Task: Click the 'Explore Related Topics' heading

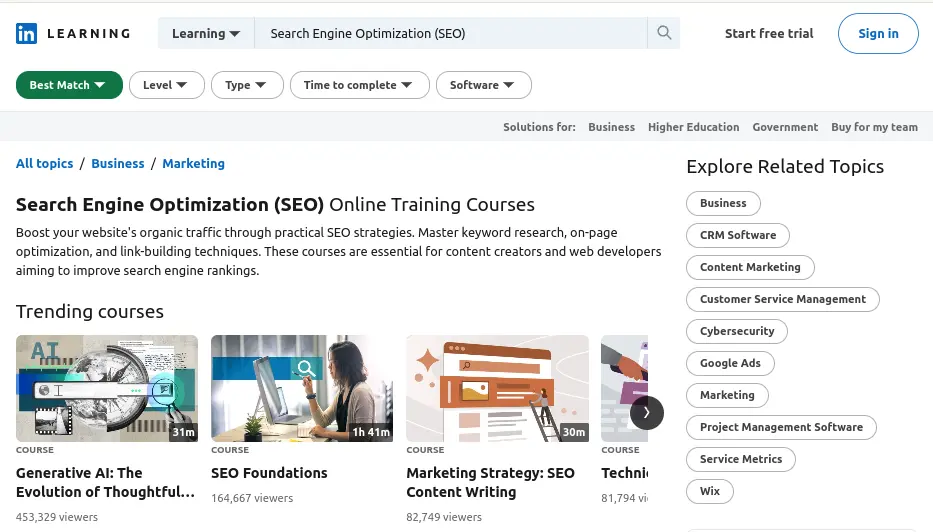Action: pyautogui.click(x=785, y=167)
